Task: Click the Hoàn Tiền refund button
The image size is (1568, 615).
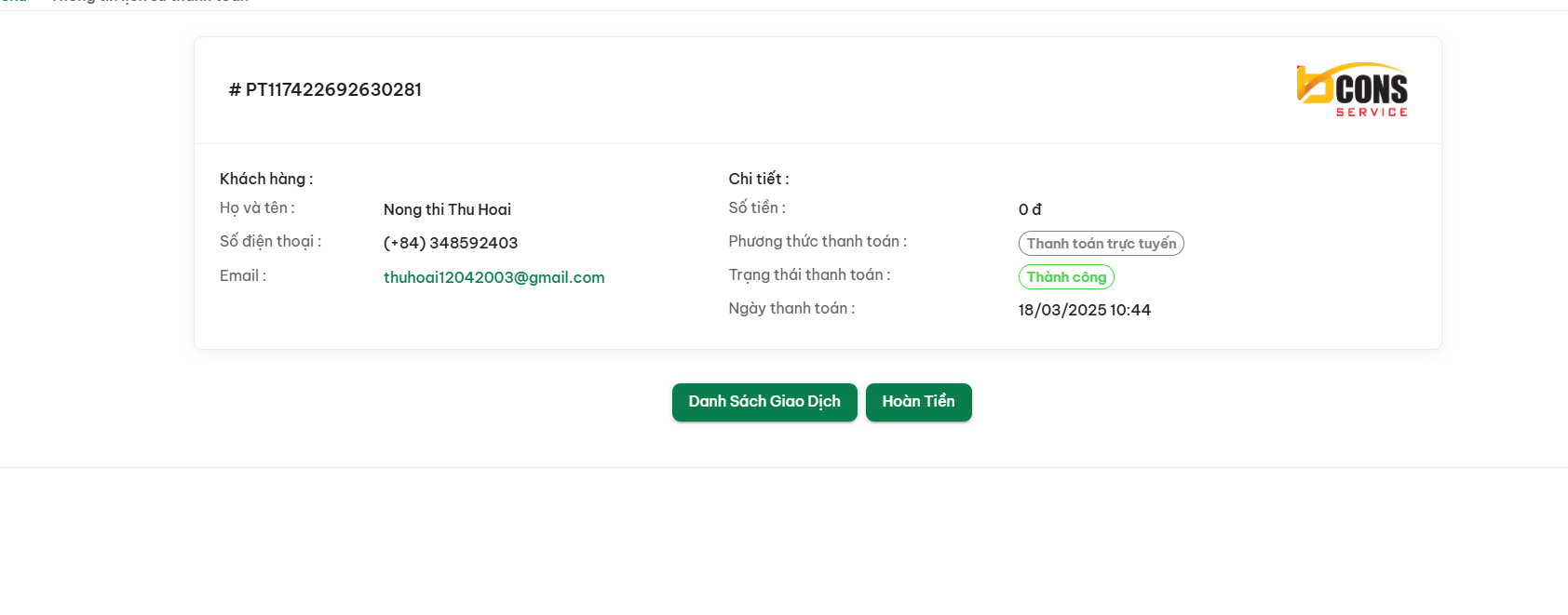Action: 919,402
